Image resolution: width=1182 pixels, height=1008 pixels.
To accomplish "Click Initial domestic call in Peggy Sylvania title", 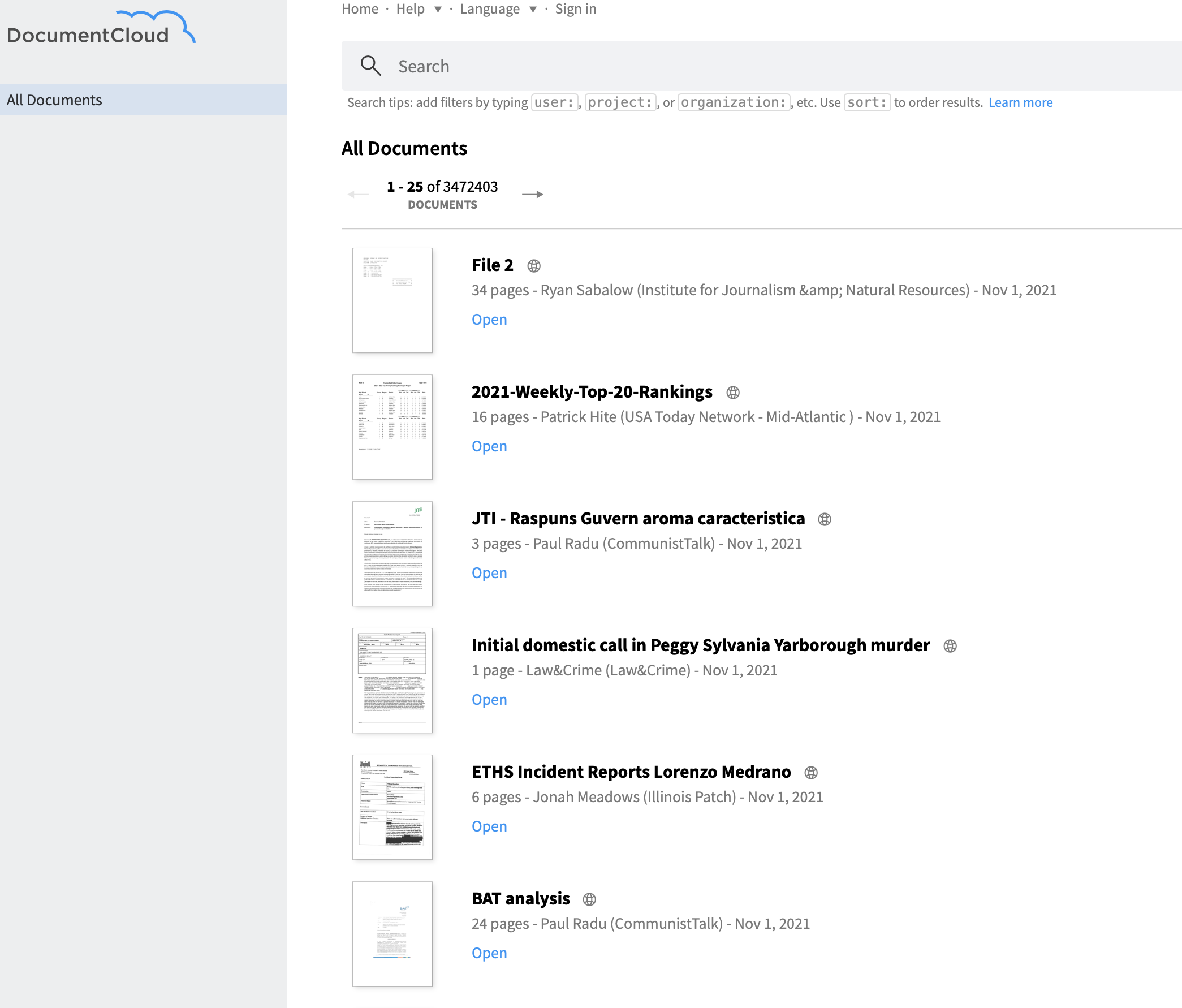I will 701,645.
